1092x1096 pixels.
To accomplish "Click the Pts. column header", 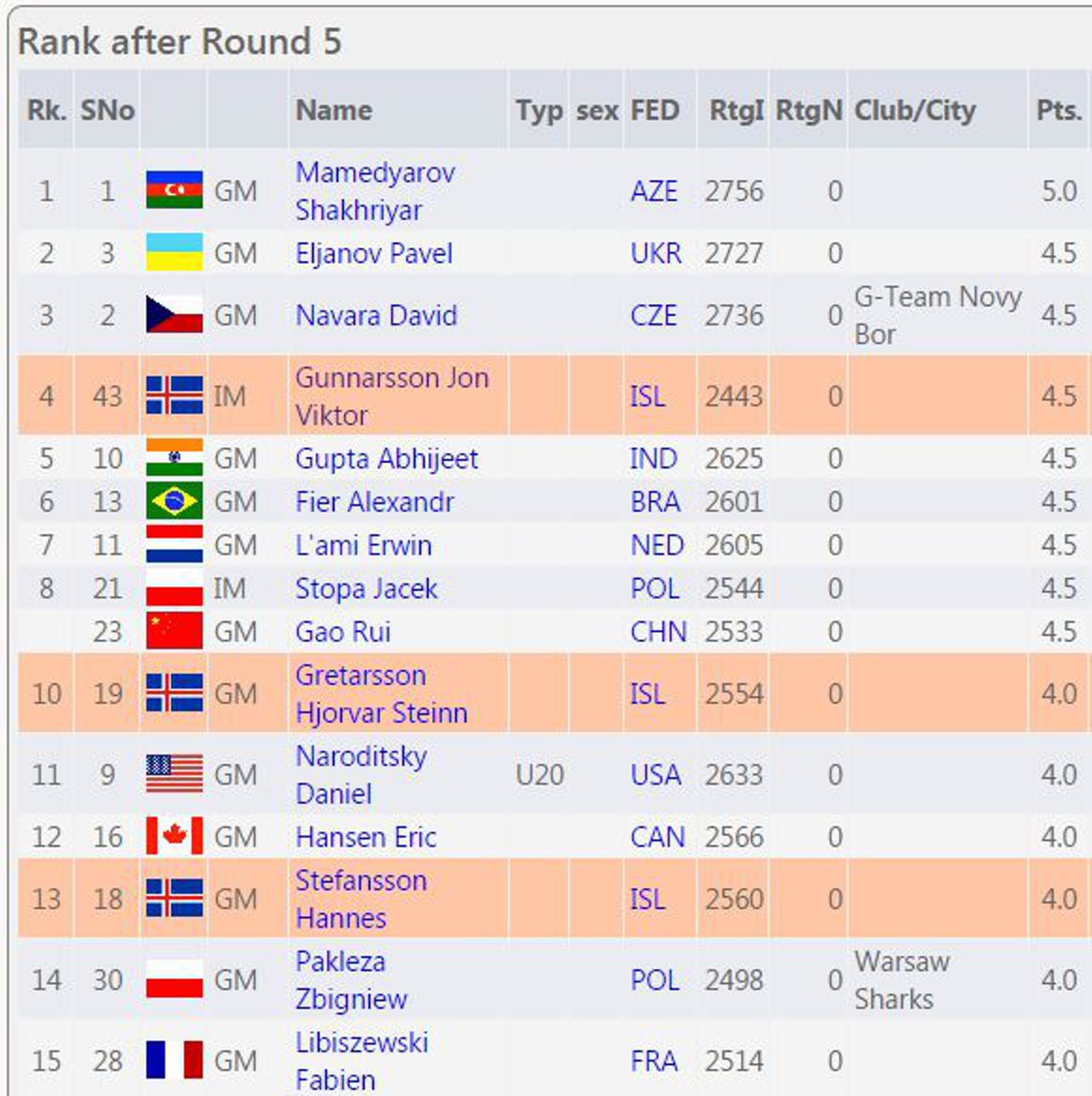I will pos(1059,111).
